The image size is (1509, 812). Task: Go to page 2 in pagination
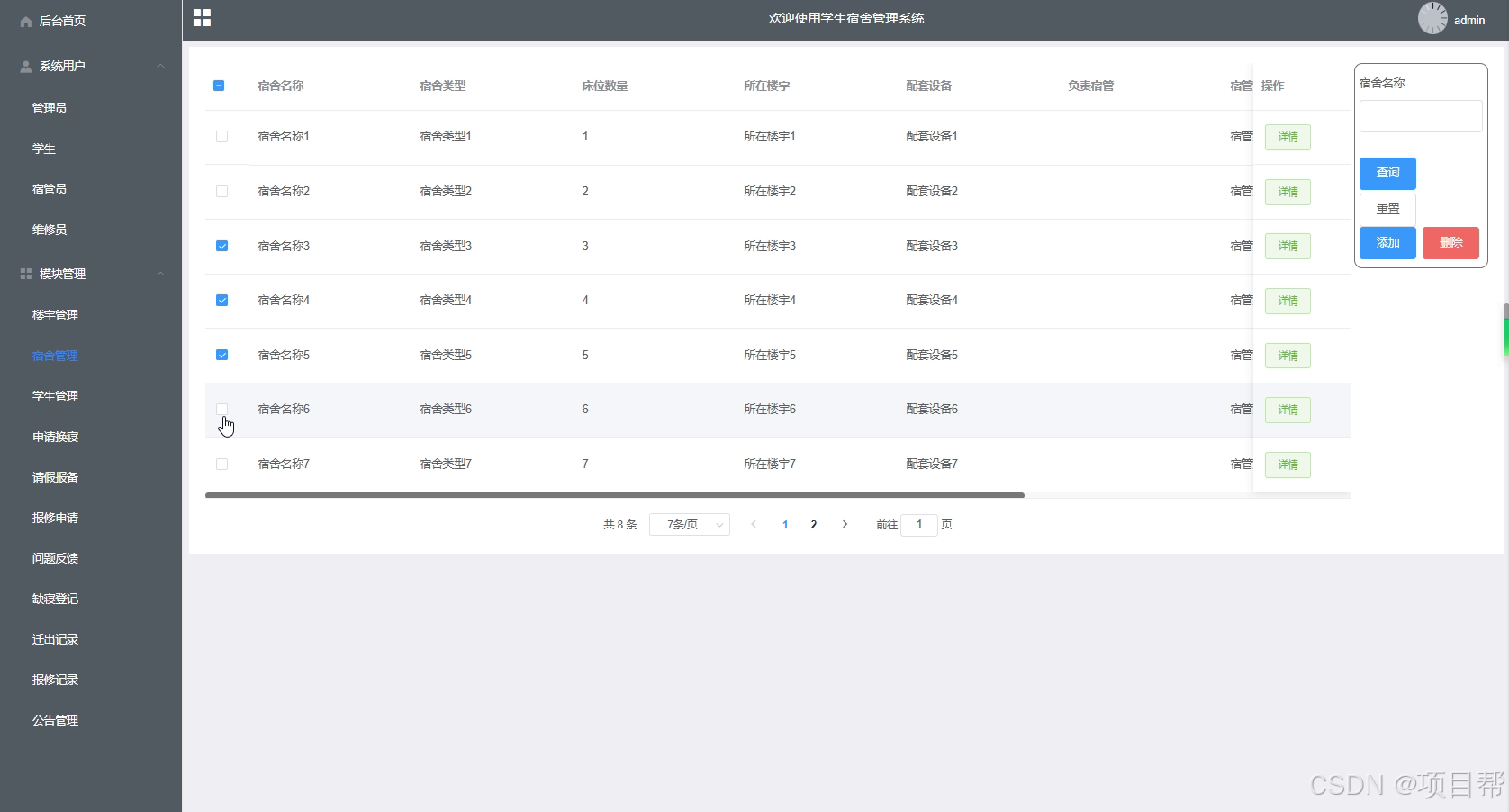tap(814, 524)
